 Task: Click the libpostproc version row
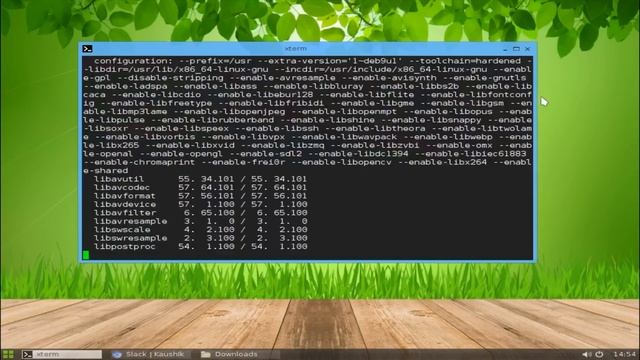200,247
